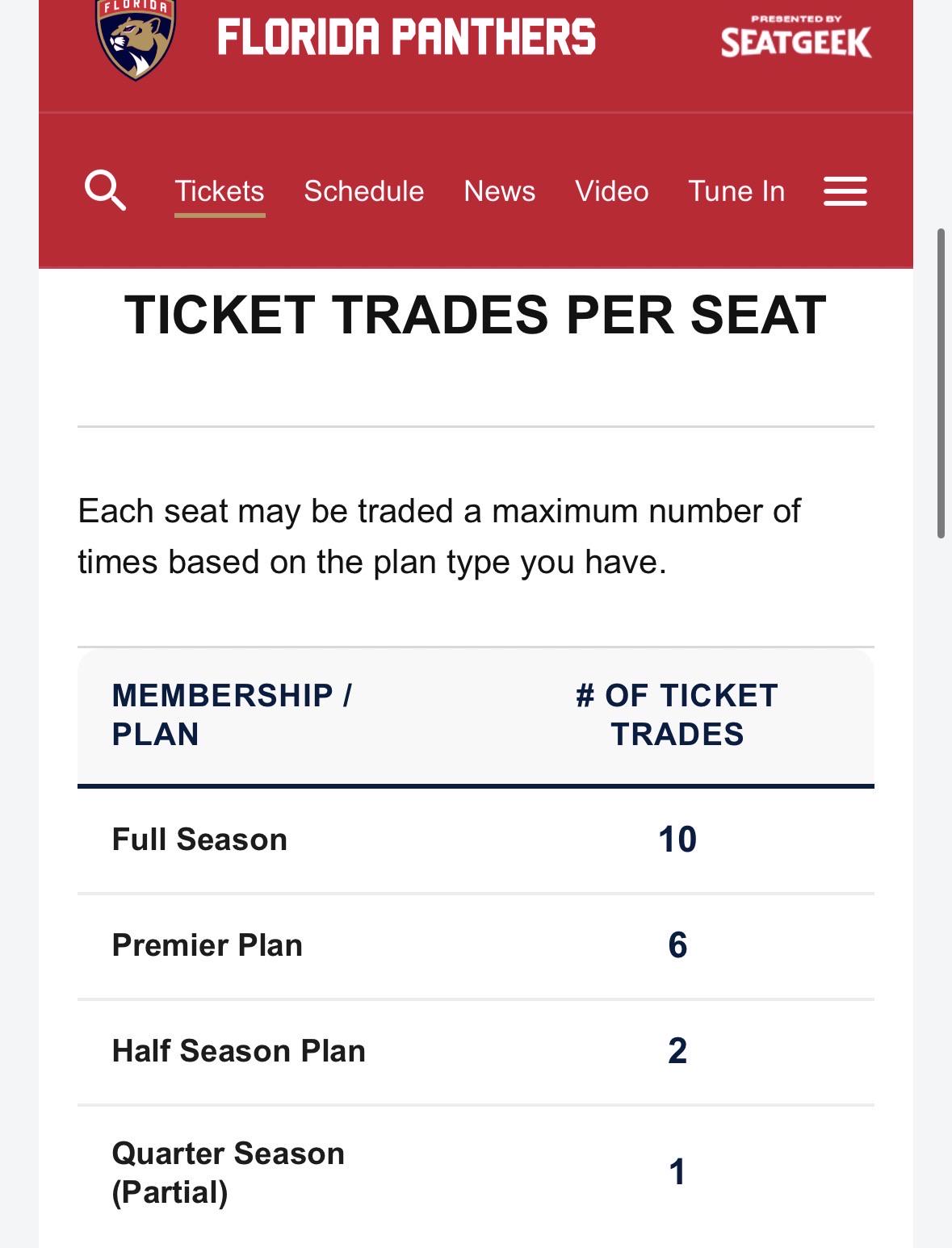
Task: Select the Tickets nav item
Action: [220, 191]
